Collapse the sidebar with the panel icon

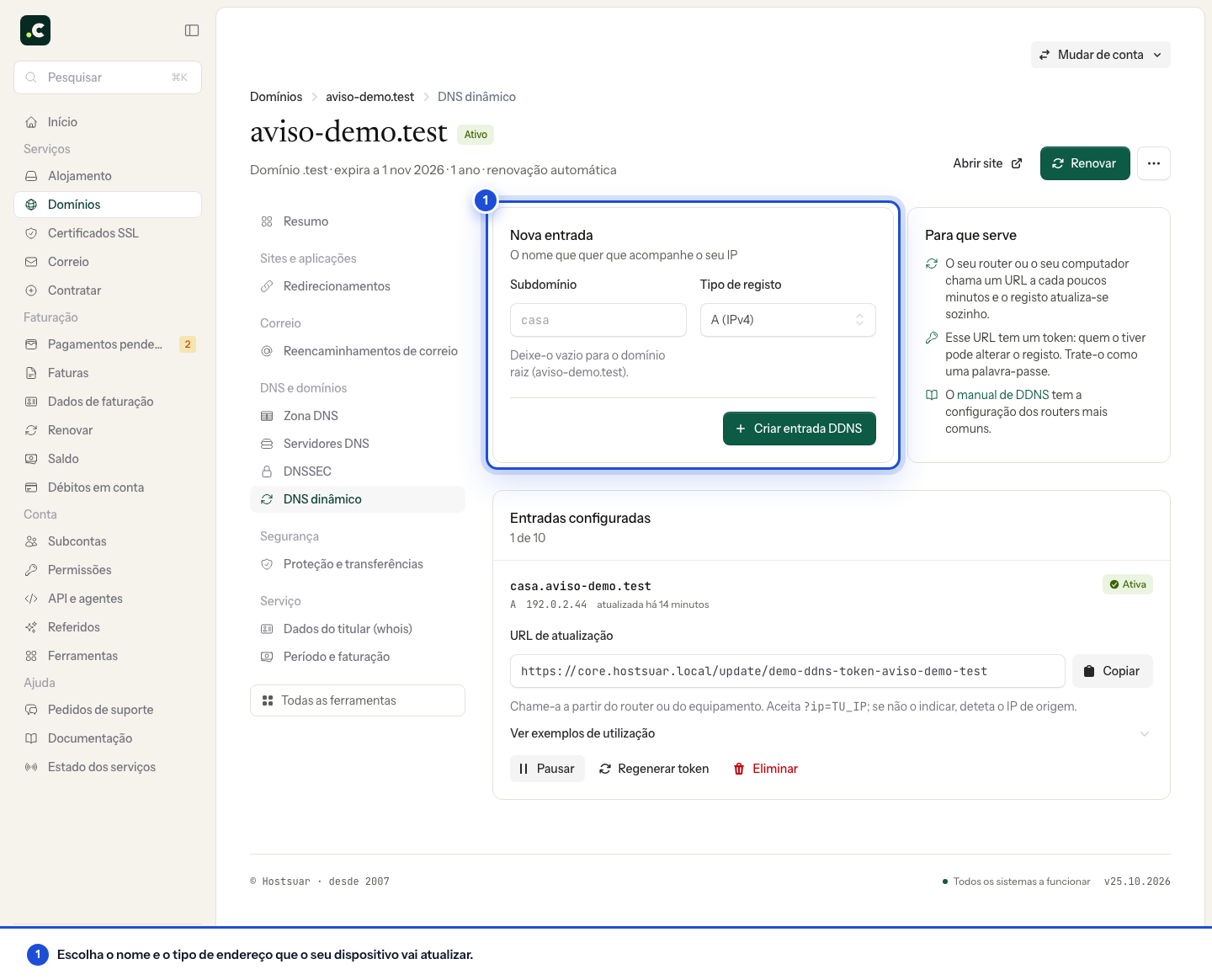[192, 30]
